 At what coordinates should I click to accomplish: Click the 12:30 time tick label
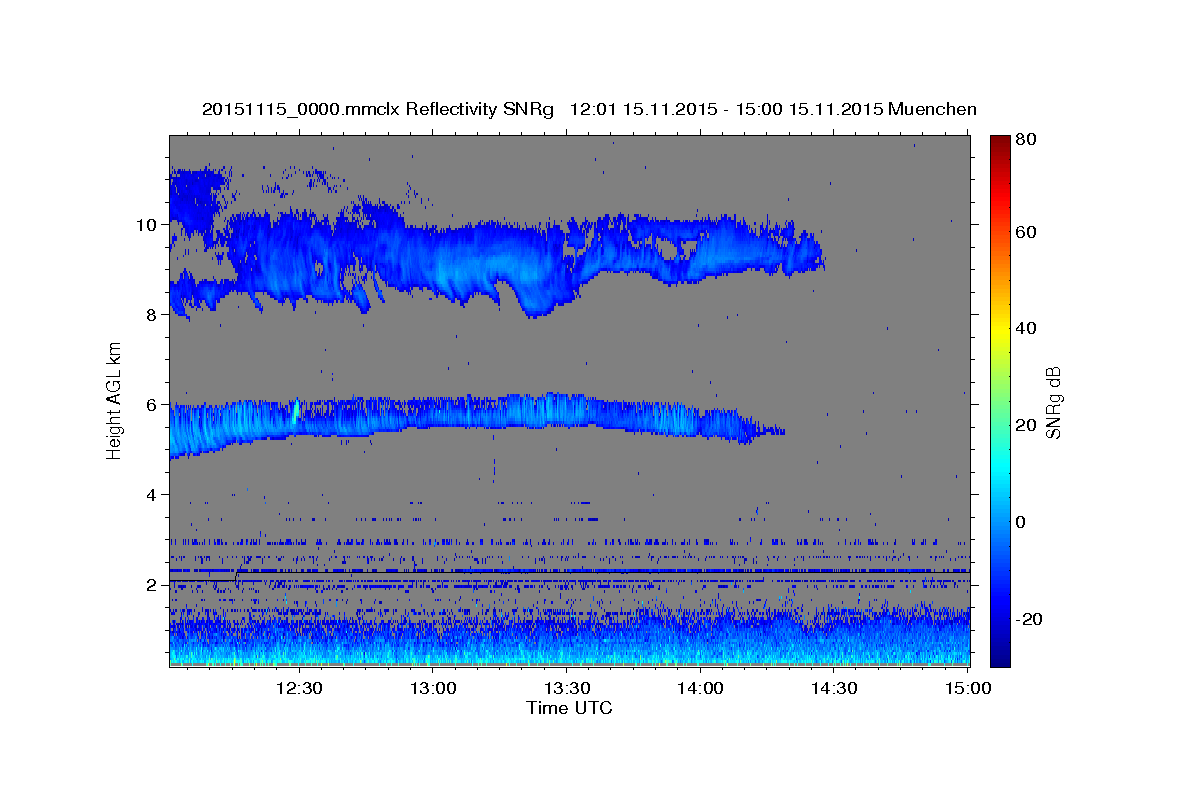[x=298, y=688]
